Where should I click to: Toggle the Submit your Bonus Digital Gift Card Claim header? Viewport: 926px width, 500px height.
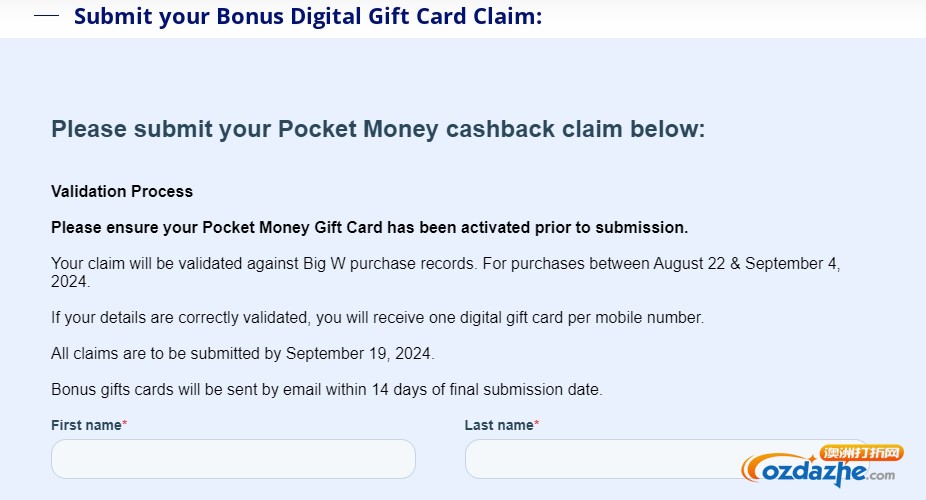tap(308, 16)
